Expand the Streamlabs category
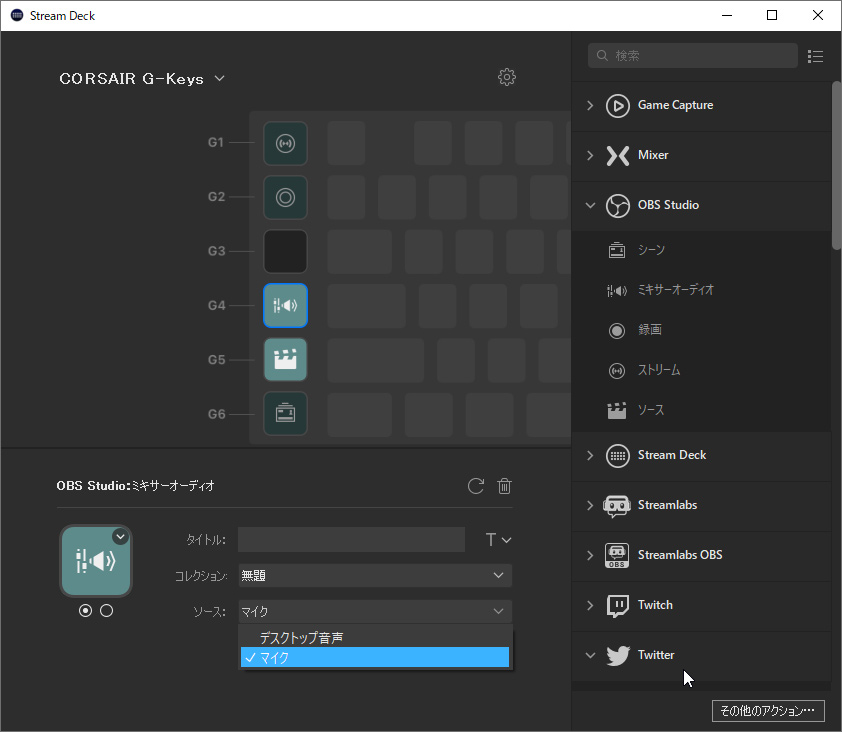The height and width of the screenshot is (732, 842). (x=590, y=506)
